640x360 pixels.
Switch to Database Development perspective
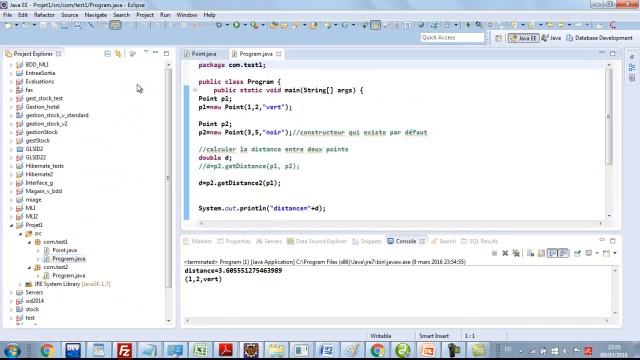[599, 38]
